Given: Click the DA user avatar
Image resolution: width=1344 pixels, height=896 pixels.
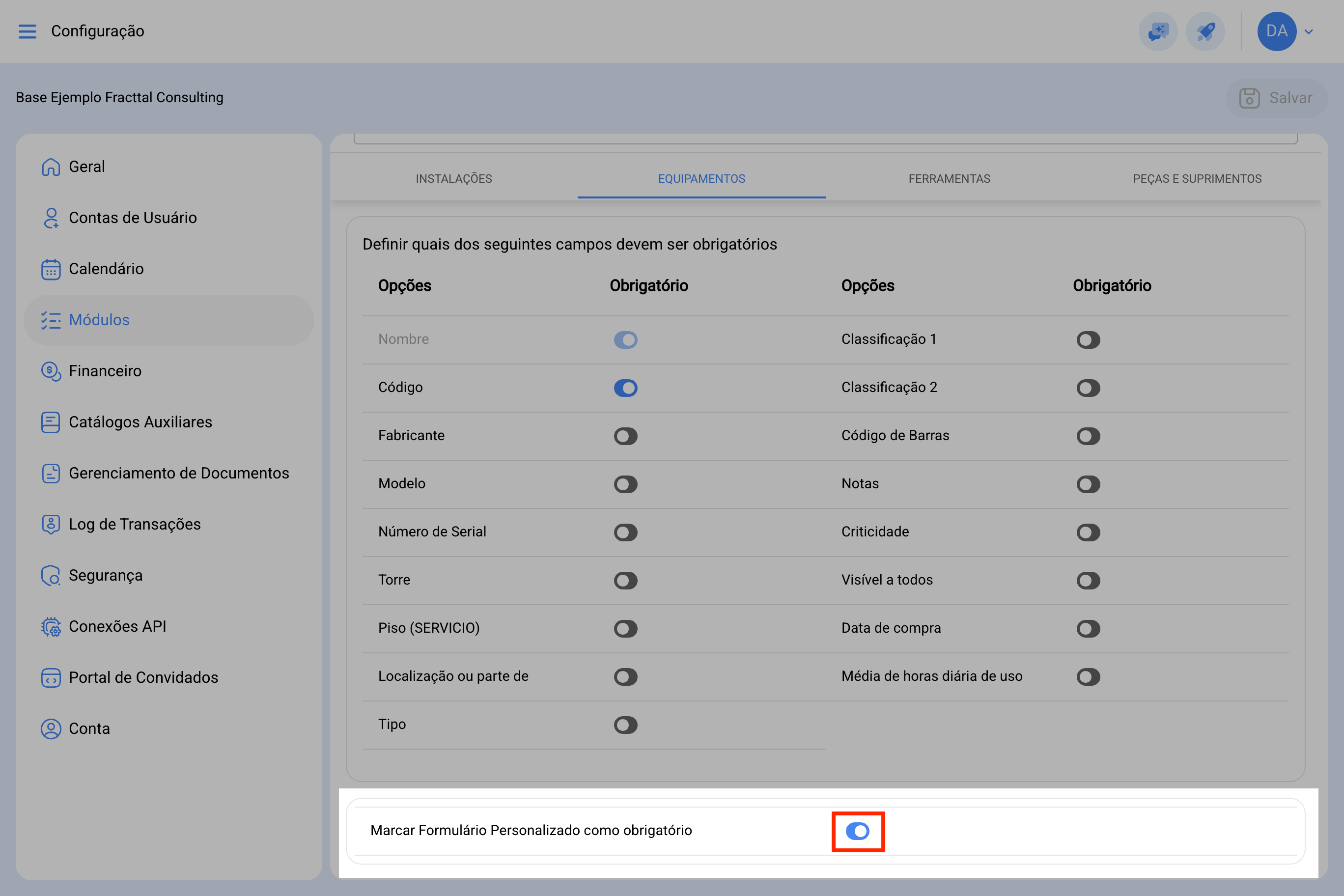Looking at the screenshot, I should [x=1277, y=31].
